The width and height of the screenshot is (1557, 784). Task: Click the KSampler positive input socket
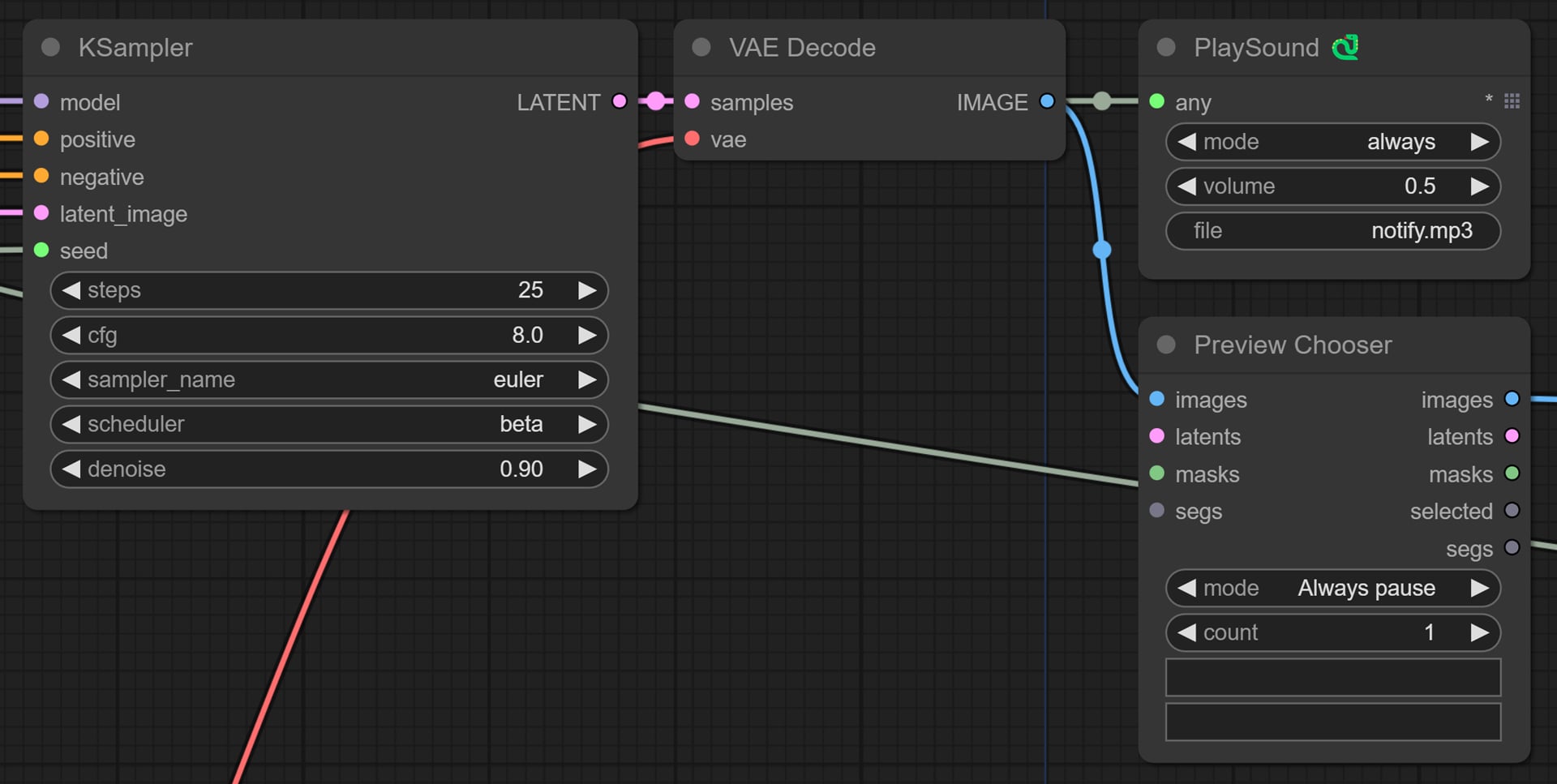[x=41, y=139]
